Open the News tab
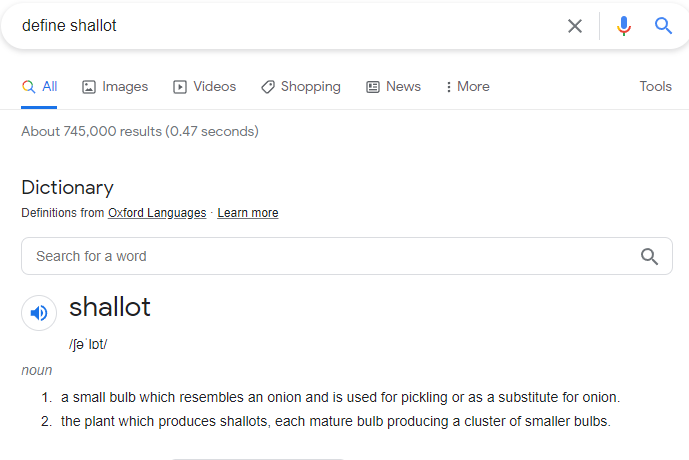 (393, 87)
